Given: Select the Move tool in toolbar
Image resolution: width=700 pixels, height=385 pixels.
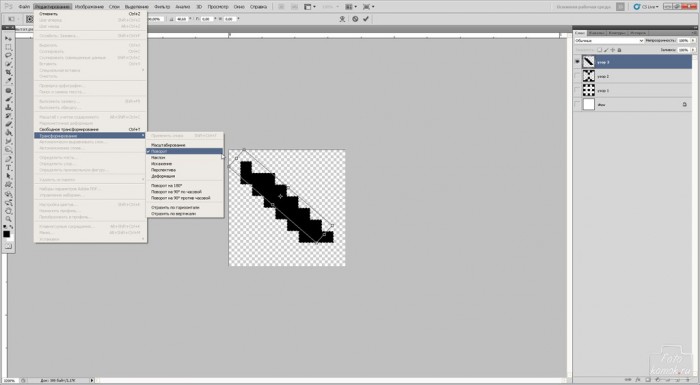Looking at the screenshot, I should [8, 39].
